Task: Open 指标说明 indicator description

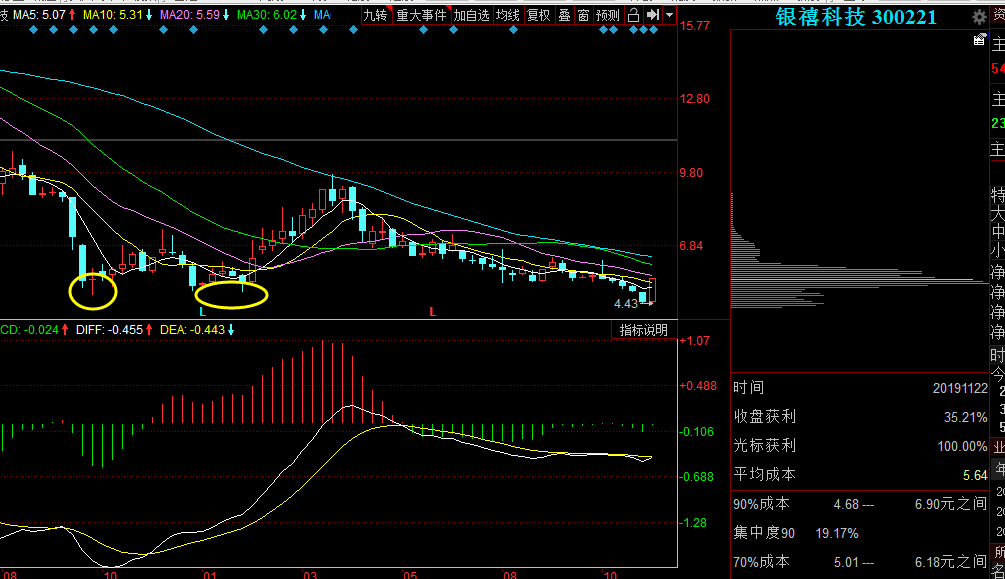Action: 644,330
